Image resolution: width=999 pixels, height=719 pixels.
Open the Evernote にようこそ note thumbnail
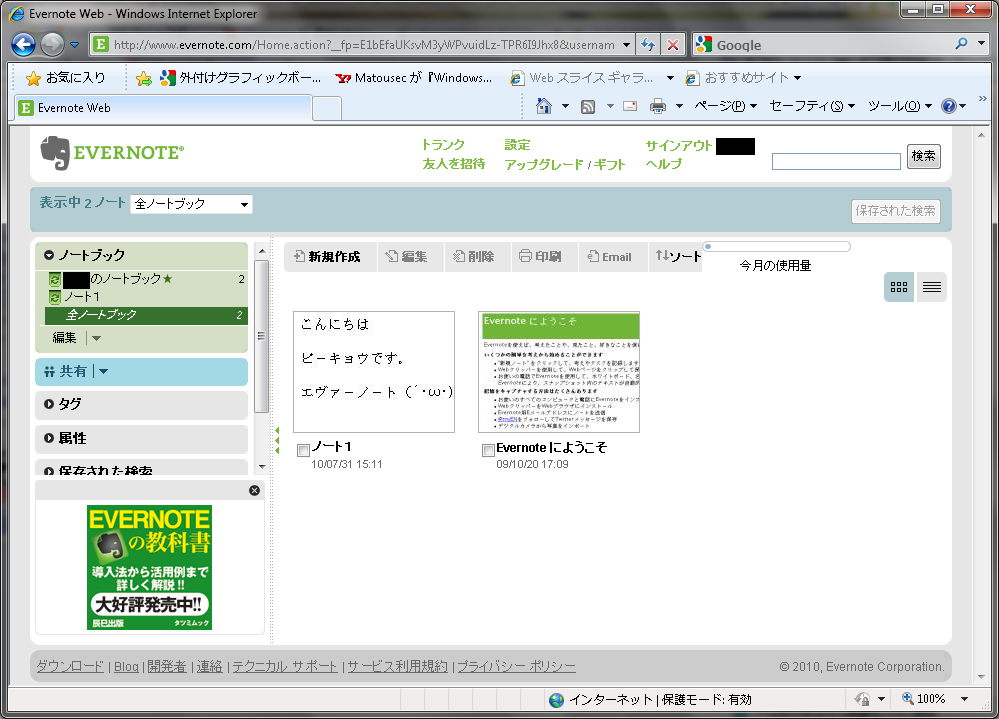(x=559, y=372)
